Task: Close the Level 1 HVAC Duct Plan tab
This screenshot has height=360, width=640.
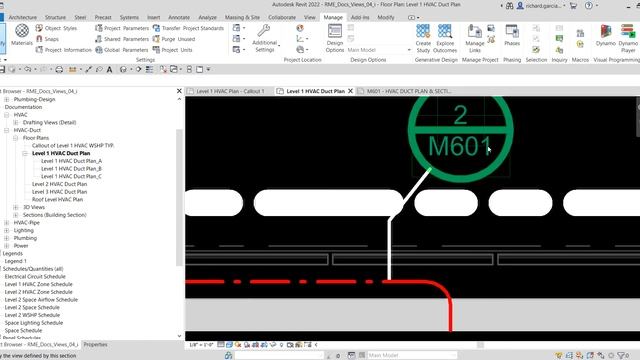Action: point(350,91)
